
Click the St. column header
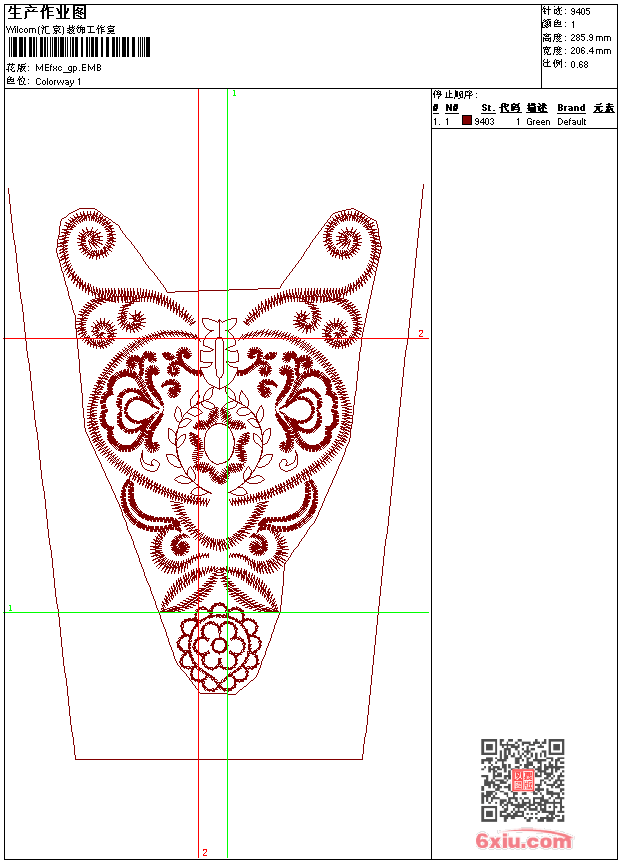[x=487, y=108]
